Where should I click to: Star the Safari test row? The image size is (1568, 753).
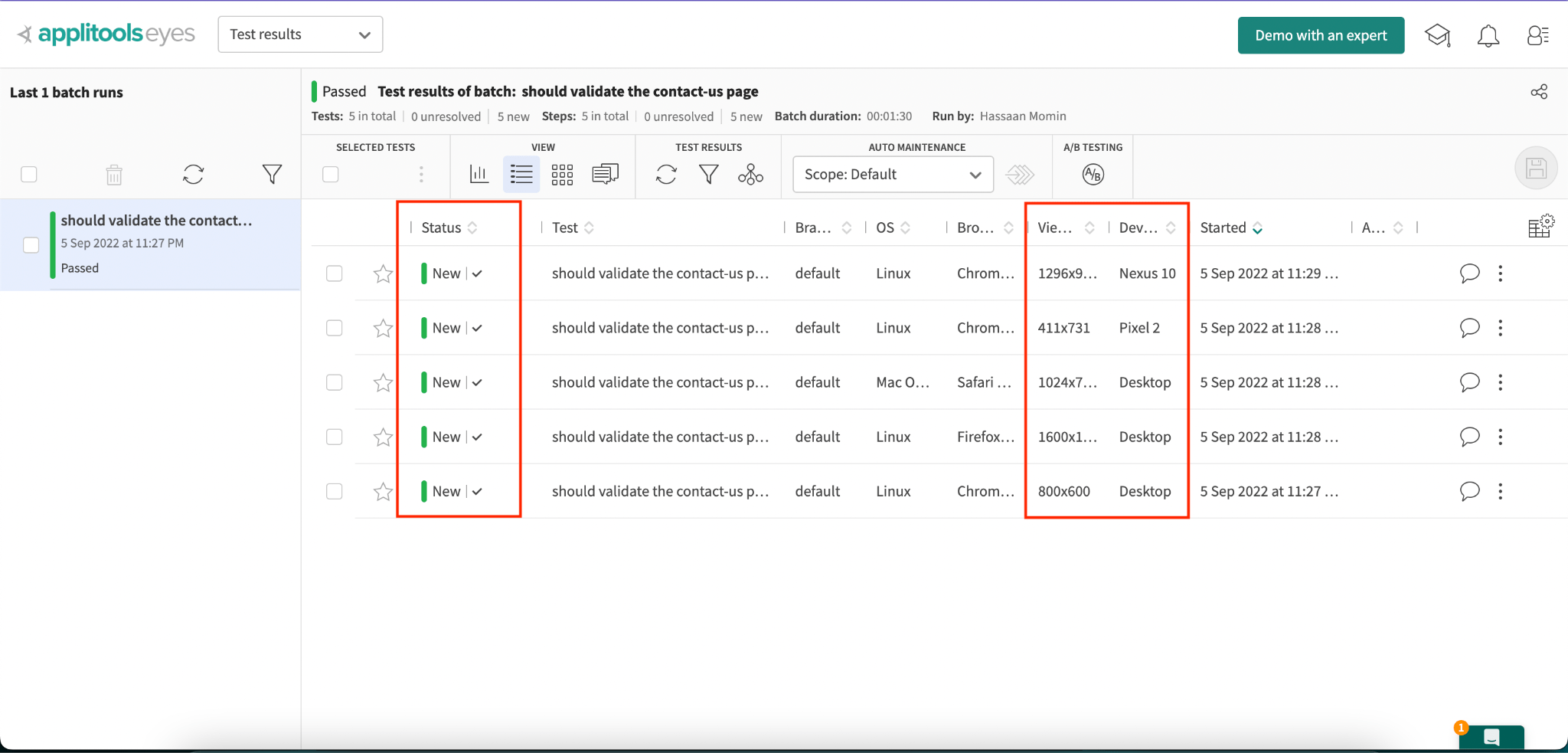click(x=383, y=382)
